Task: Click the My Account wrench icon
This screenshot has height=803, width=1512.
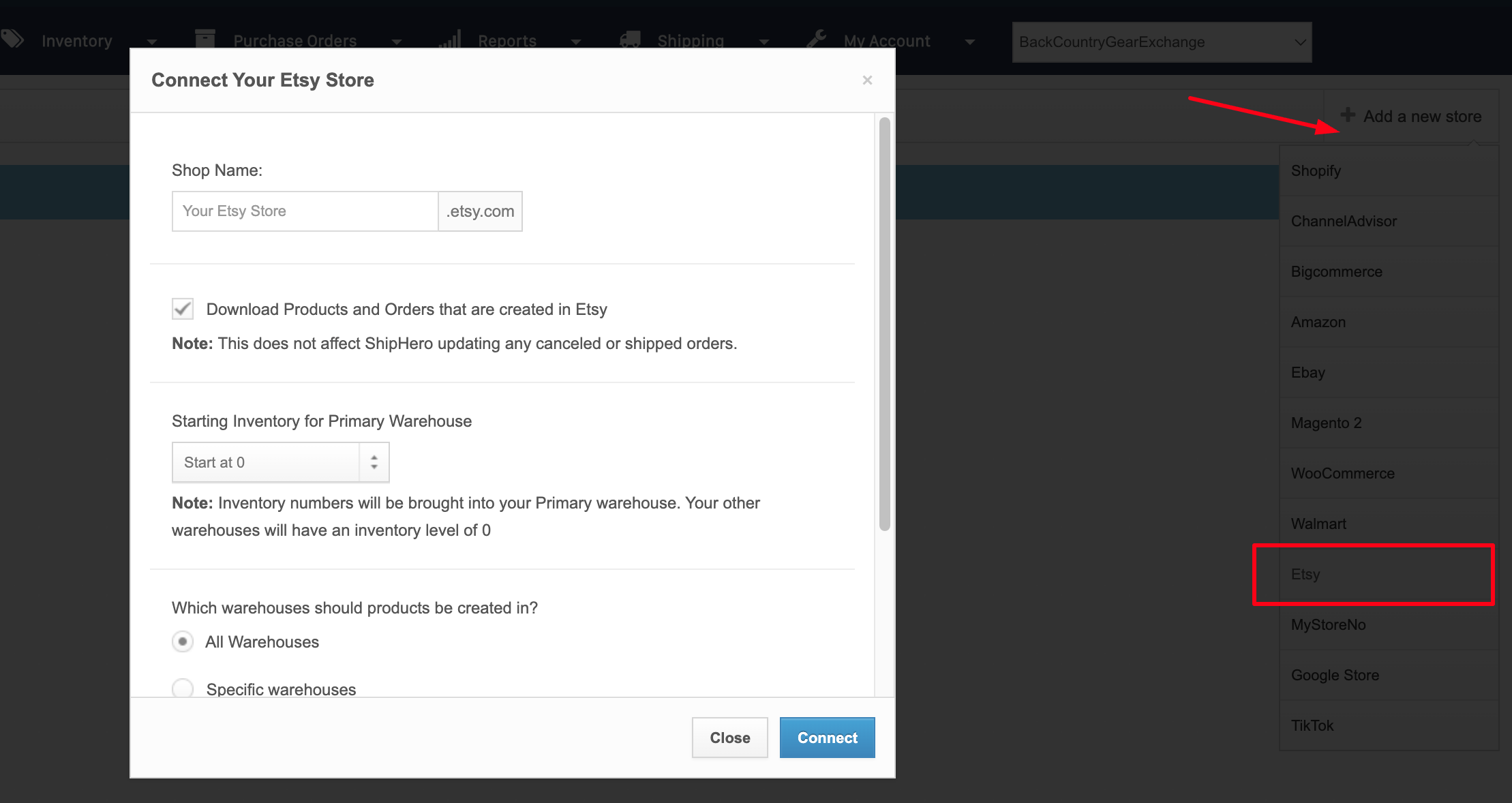Action: point(817,39)
